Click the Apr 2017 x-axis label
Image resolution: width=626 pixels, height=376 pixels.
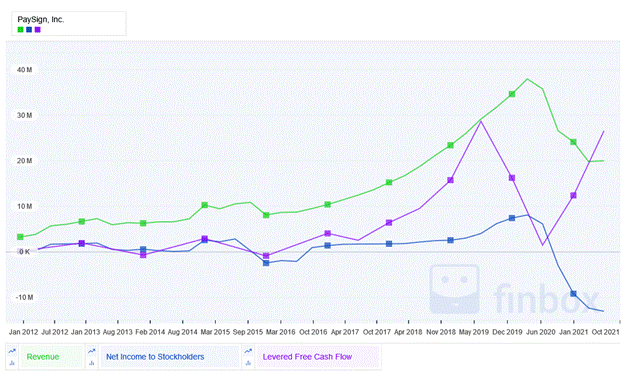[345, 332]
